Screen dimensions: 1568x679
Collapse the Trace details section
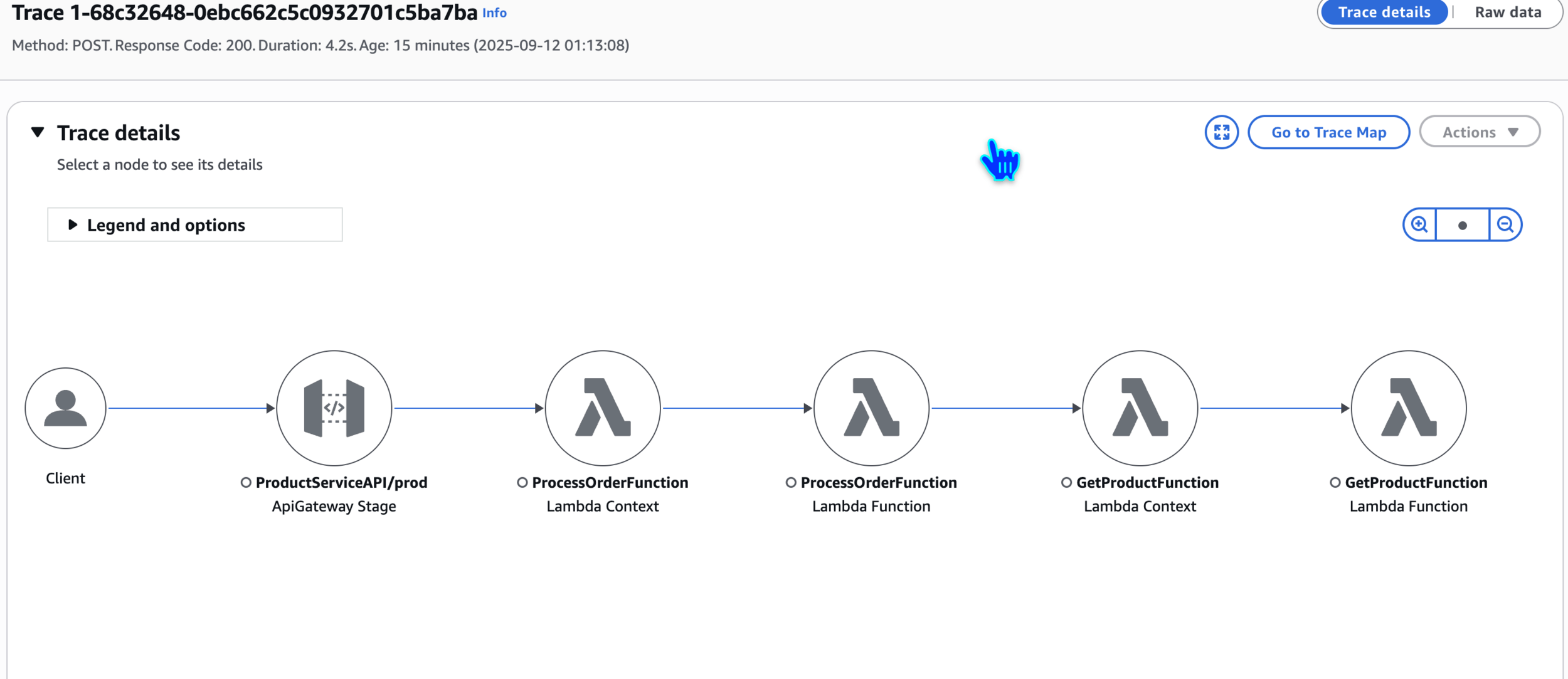(38, 132)
